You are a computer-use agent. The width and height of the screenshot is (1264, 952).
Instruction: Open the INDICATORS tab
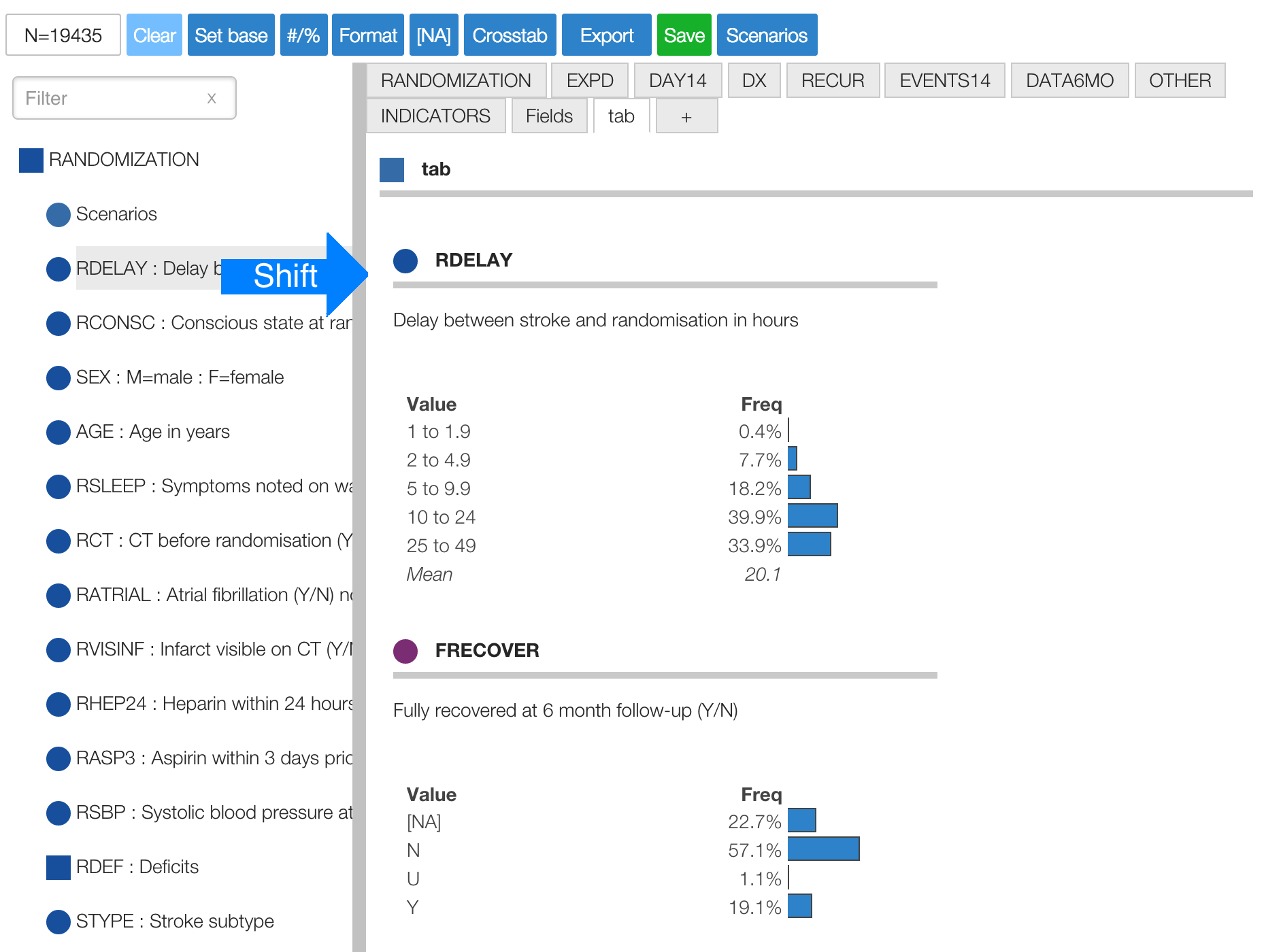[435, 116]
